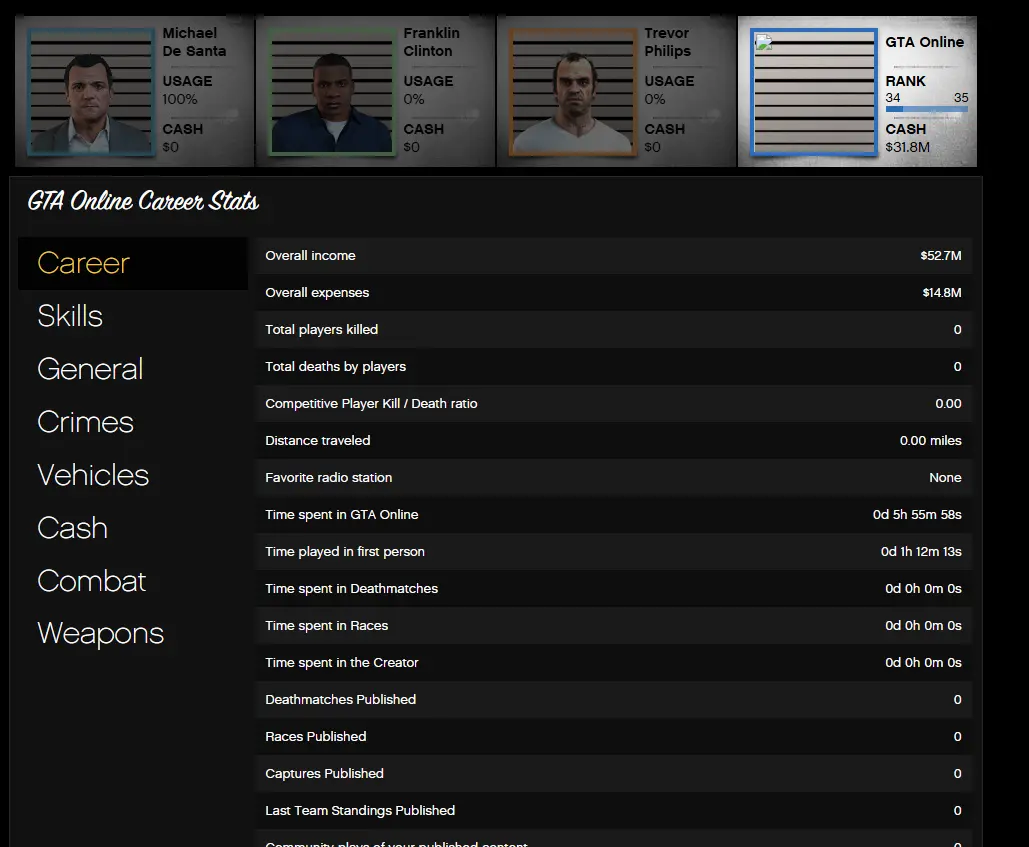The image size is (1029, 847).
Task: Show the Crimes stats section
Action: click(85, 422)
